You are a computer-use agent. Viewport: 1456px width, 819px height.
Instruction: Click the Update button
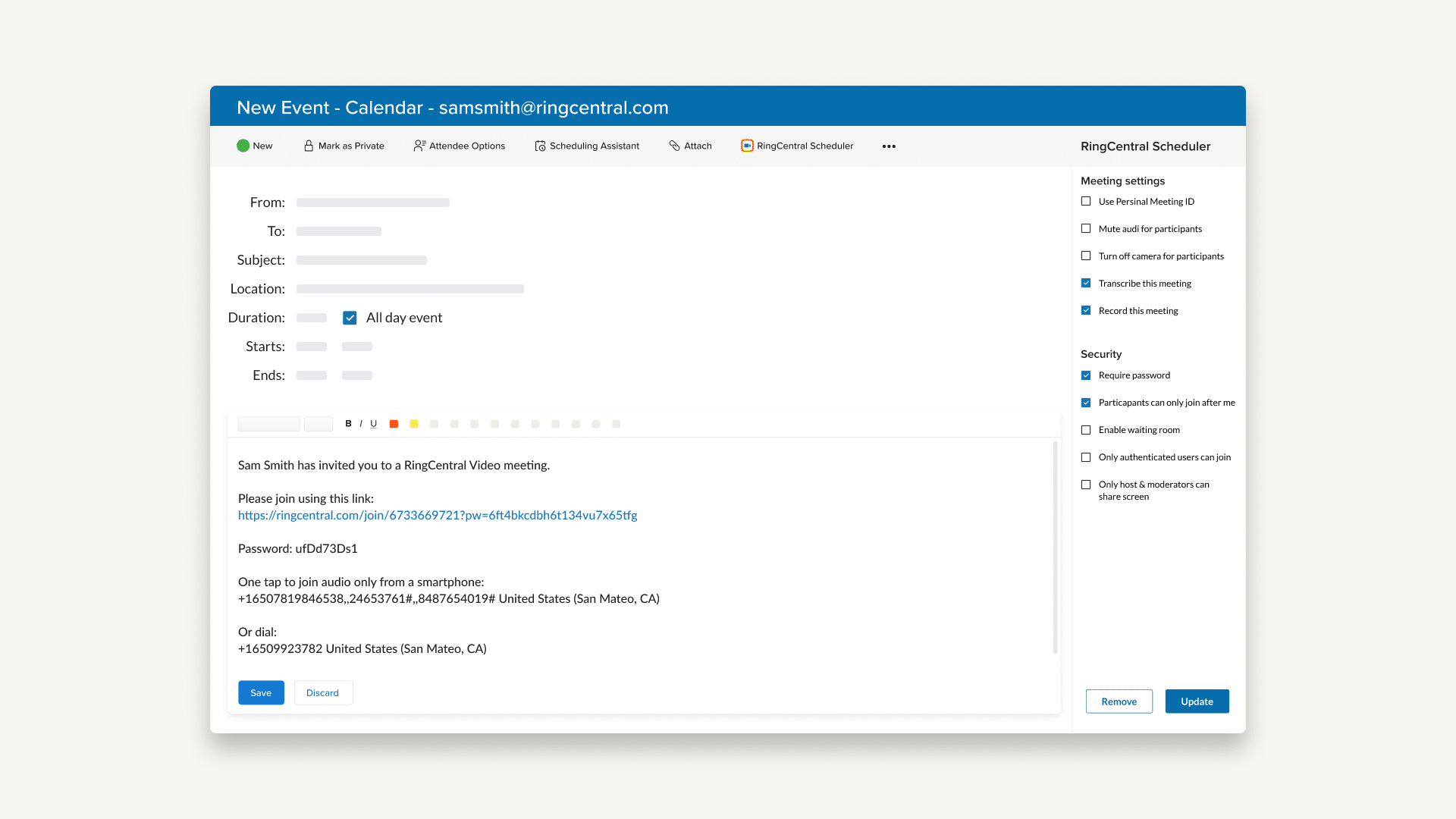(1197, 701)
